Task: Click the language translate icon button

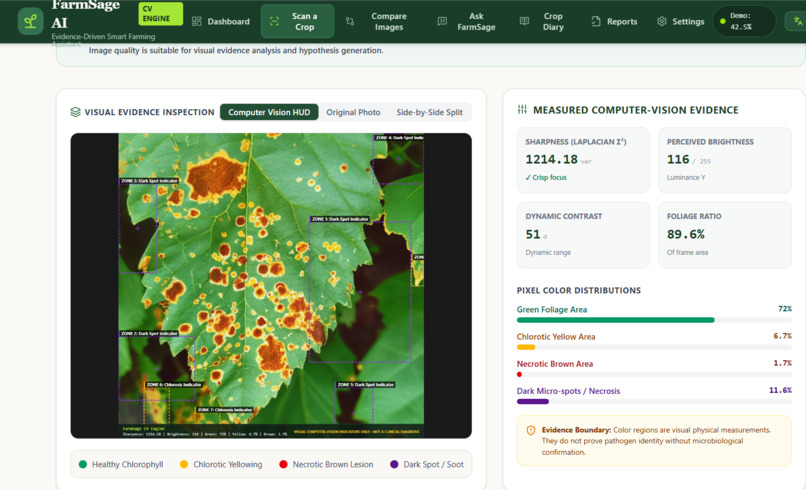Action: 797,22
